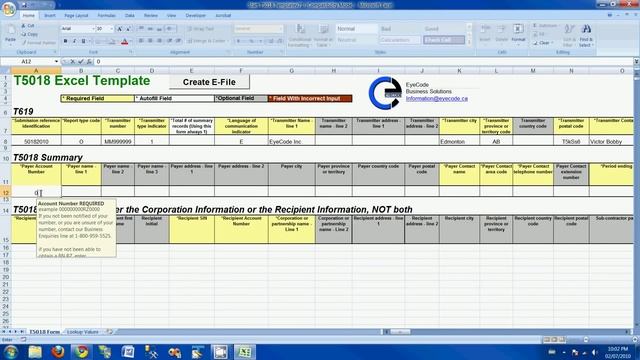Switch to the Formulas tab
Viewport: 640px width, 360px height.
(107, 16)
